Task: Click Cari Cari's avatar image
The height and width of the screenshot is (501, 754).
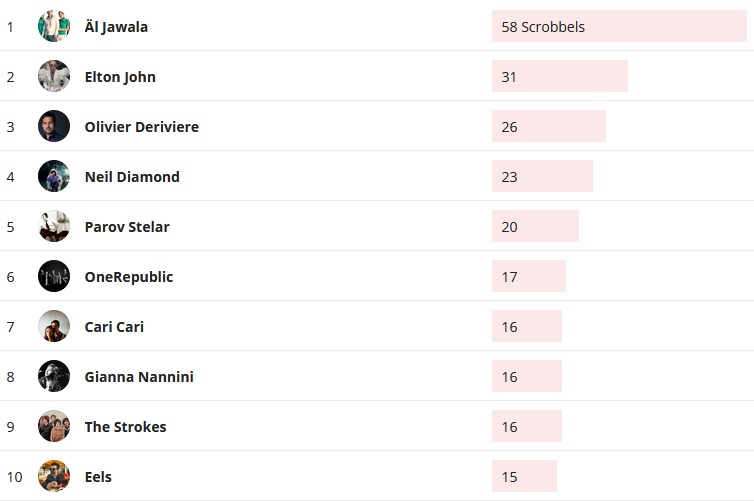Action: [54, 326]
